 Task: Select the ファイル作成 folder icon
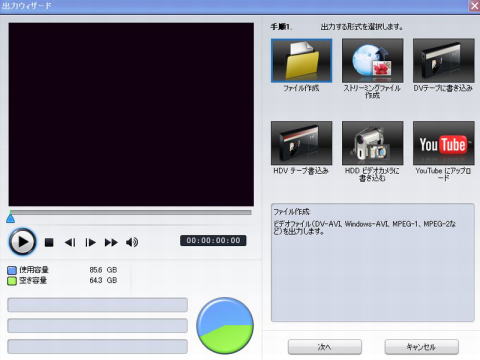pos(301,61)
